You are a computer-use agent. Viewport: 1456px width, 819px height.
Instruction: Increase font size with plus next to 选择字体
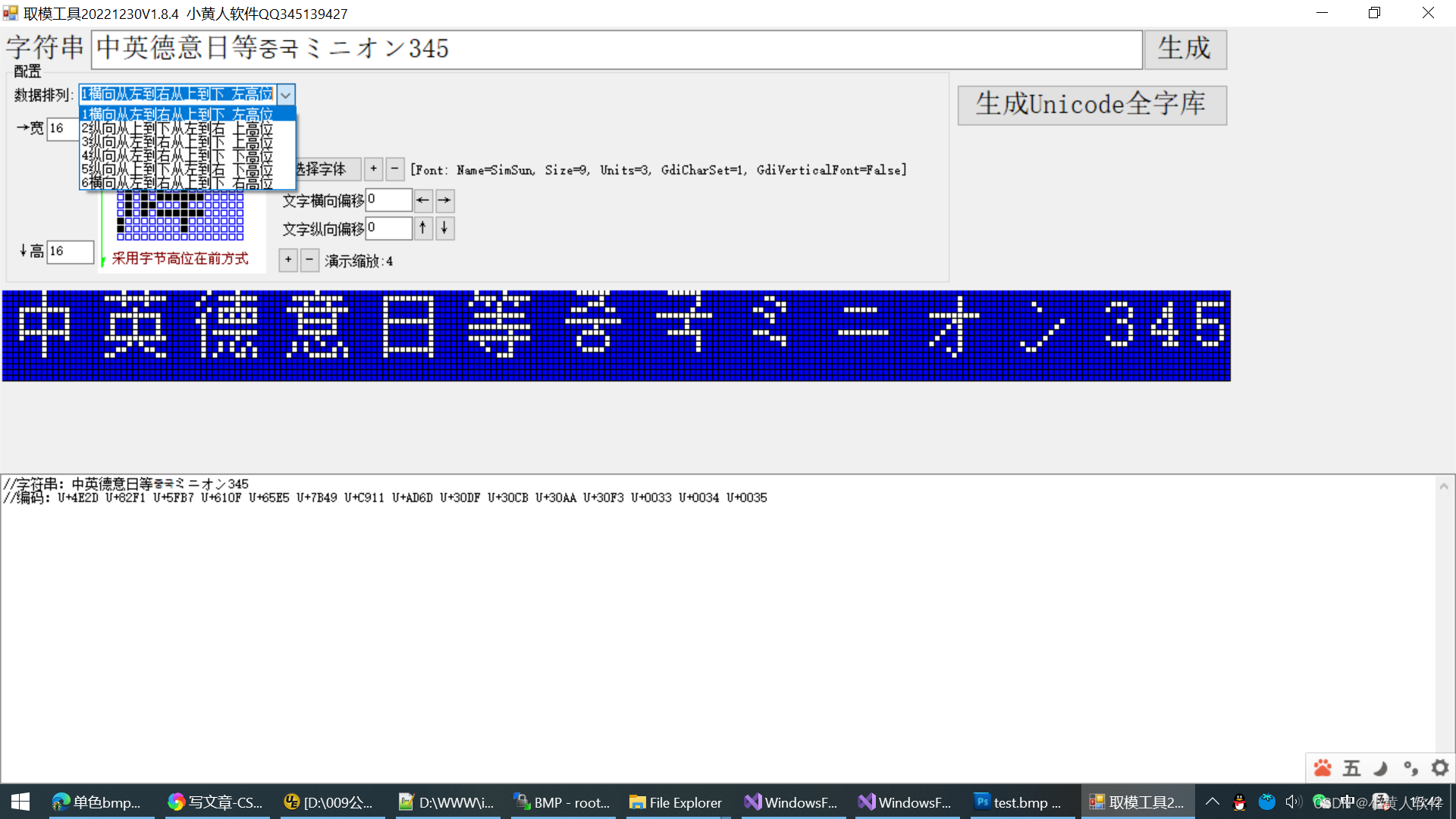[373, 169]
